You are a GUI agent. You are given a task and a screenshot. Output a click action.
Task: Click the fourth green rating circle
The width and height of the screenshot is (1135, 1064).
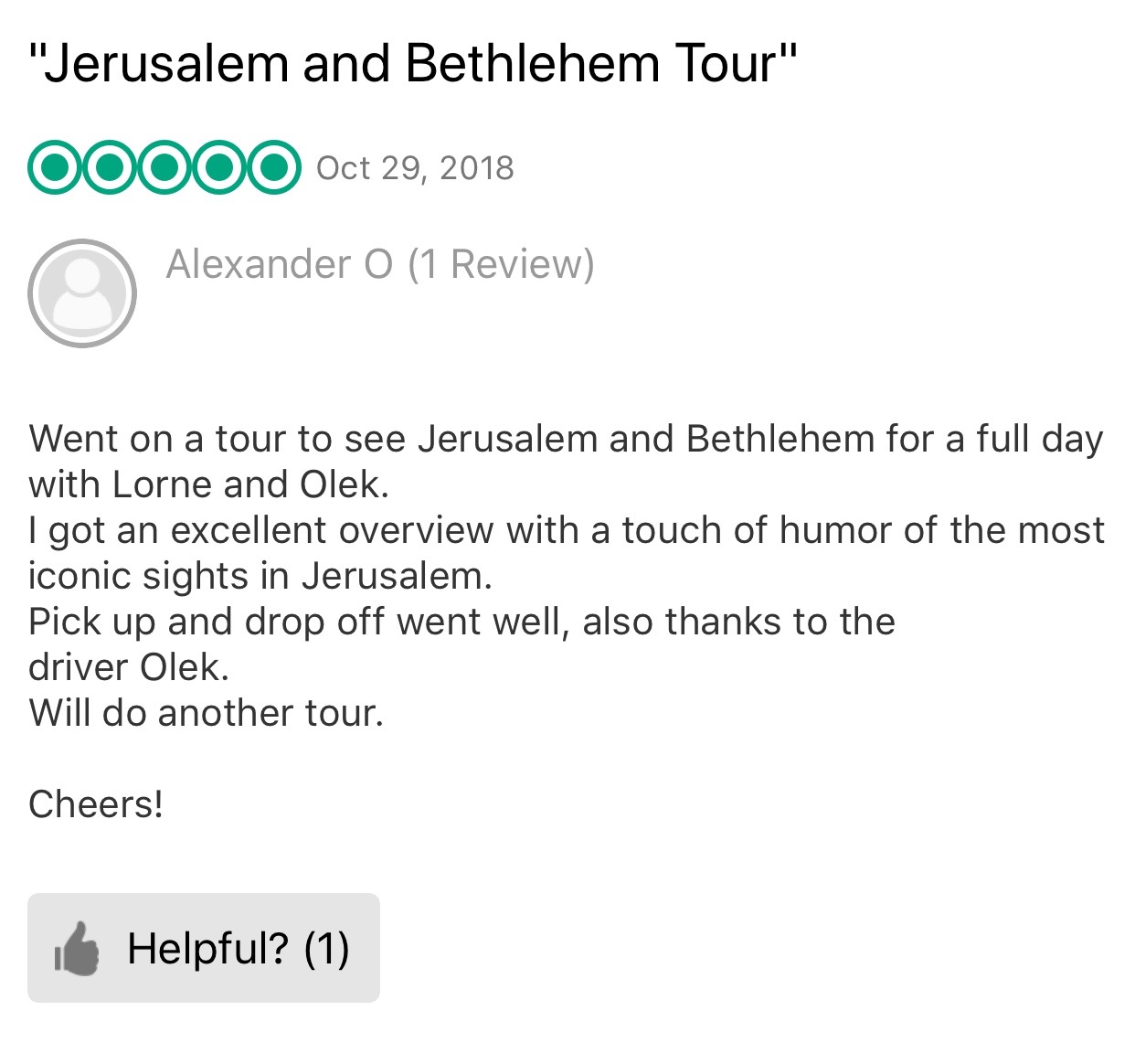[x=219, y=167]
